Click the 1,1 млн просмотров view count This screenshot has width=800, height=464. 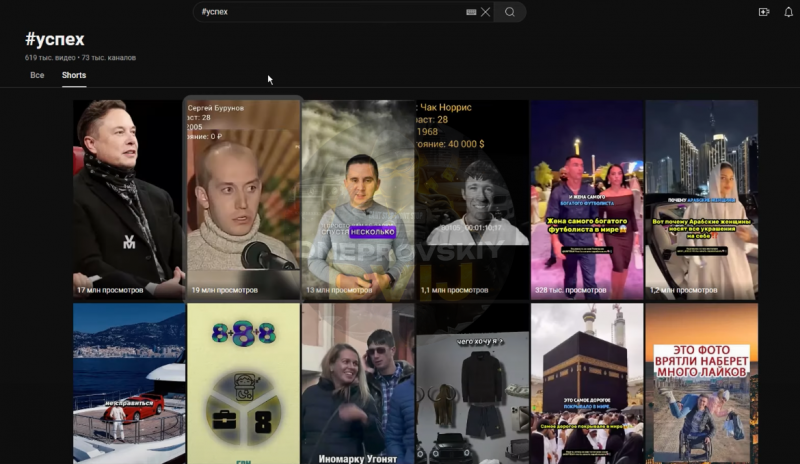coord(455,290)
